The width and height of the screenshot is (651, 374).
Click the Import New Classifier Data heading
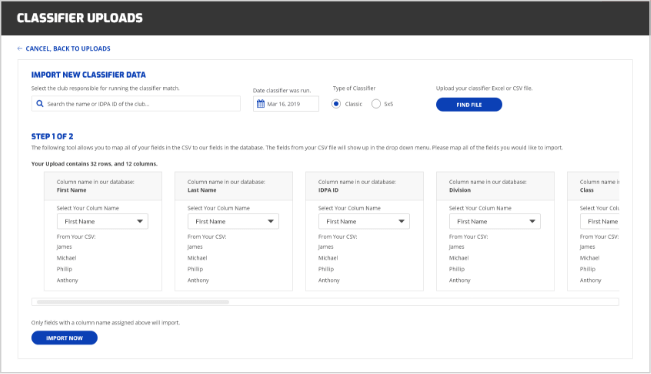(88, 75)
